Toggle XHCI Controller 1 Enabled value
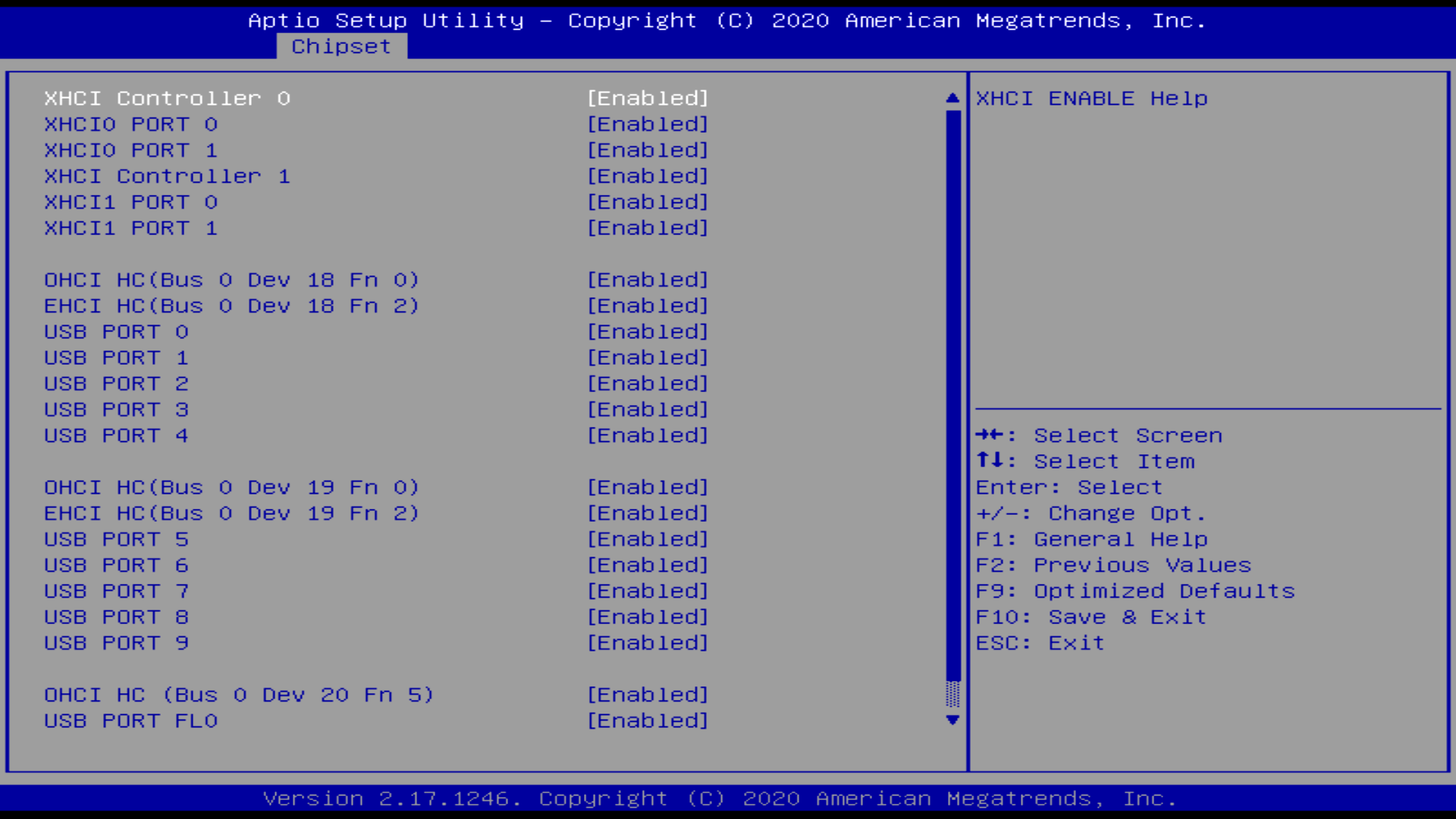Image resolution: width=1456 pixels, height=819 pixels. point(648,176)
